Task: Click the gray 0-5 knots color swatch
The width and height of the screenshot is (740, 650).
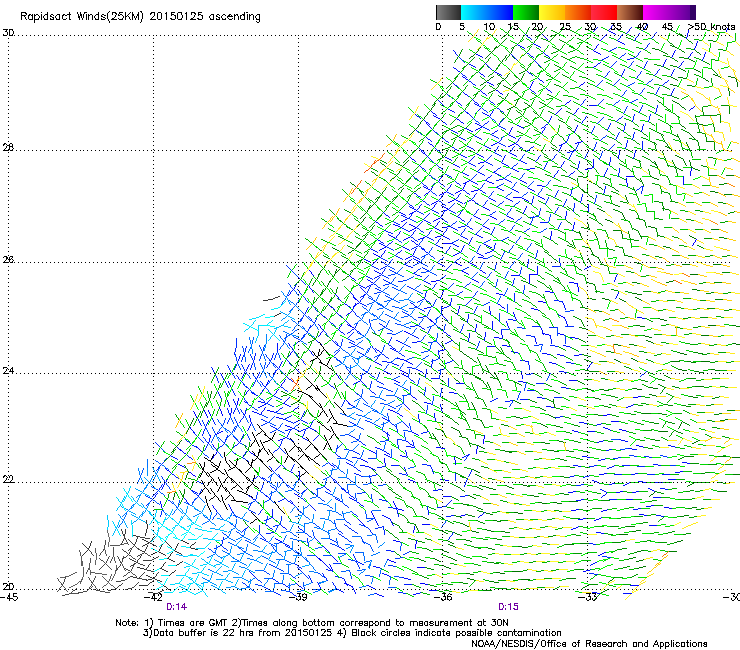Action: pyautogui.click(x=448, y=12)
